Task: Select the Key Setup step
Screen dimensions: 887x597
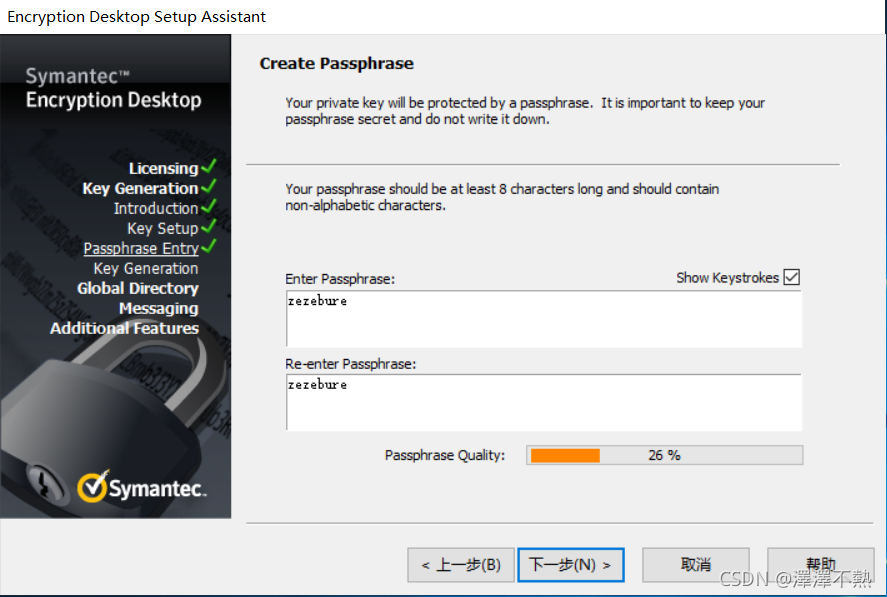Action: coord(163,228)
